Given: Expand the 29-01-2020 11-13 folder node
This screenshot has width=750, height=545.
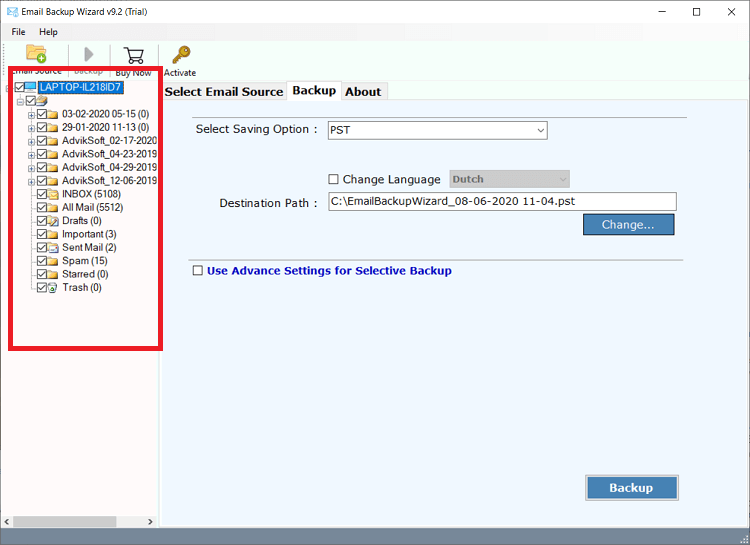Looking at the screenshot, I should click(31, 128).
